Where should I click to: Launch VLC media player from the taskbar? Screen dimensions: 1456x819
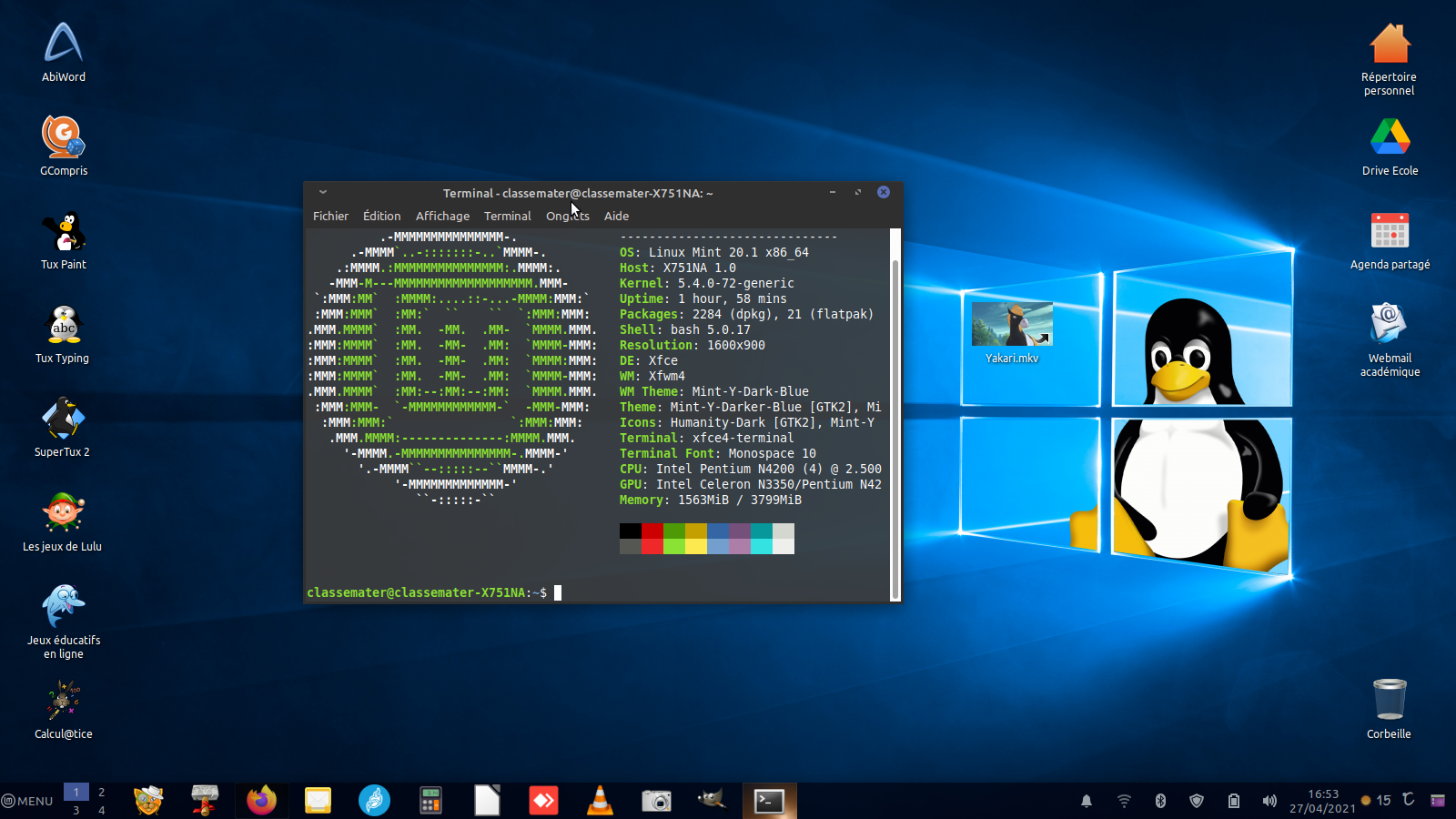pyautogui.click(x=600, y=801)
